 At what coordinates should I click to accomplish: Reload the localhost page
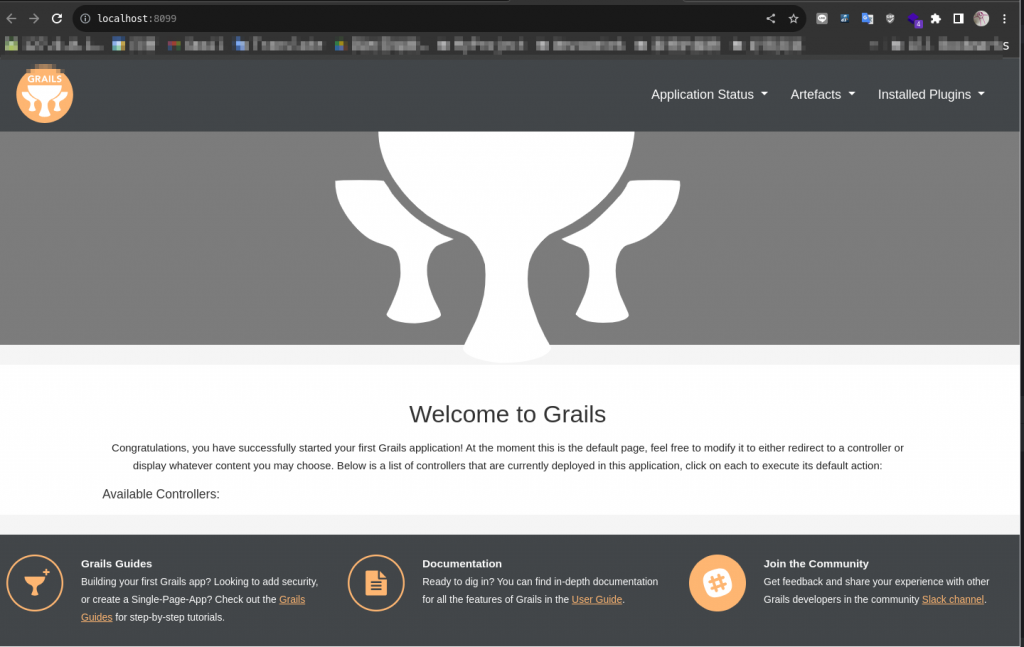pyautogui.click(x=57, y=18)
